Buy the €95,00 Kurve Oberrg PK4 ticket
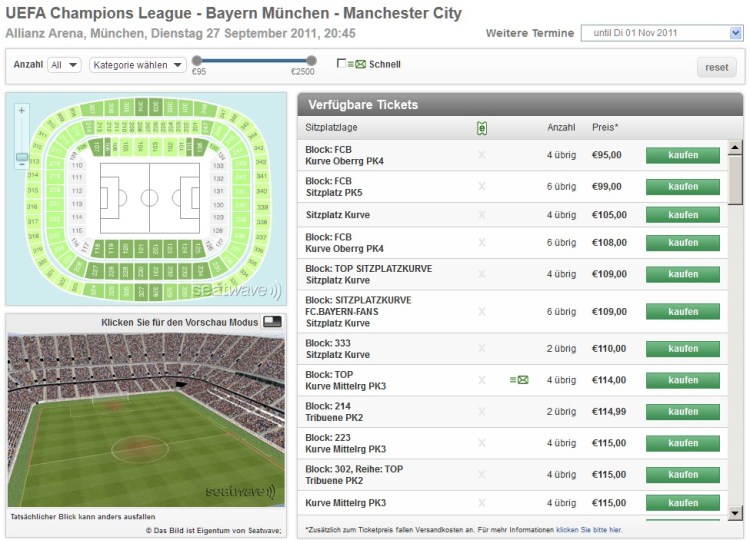The image size is (750, 540). tap(682, 155)
